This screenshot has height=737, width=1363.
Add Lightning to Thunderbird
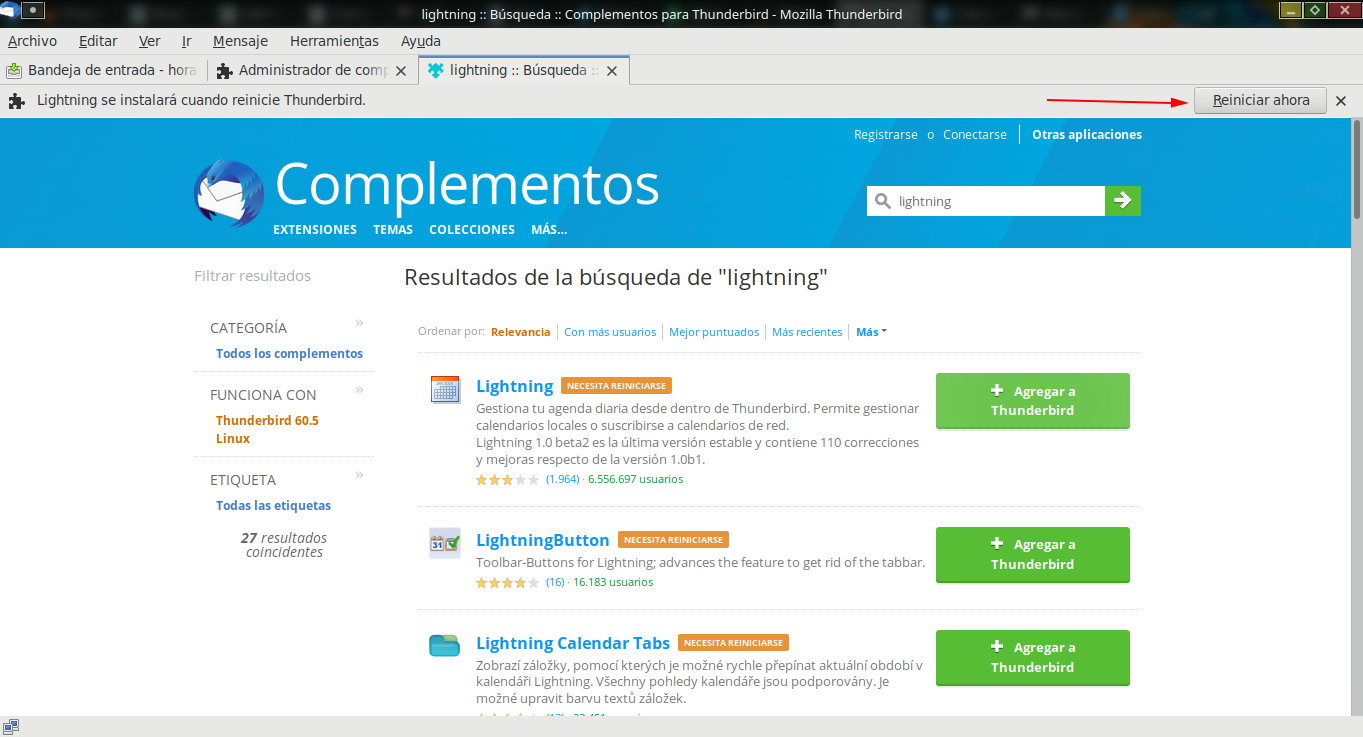point(1033,401)
